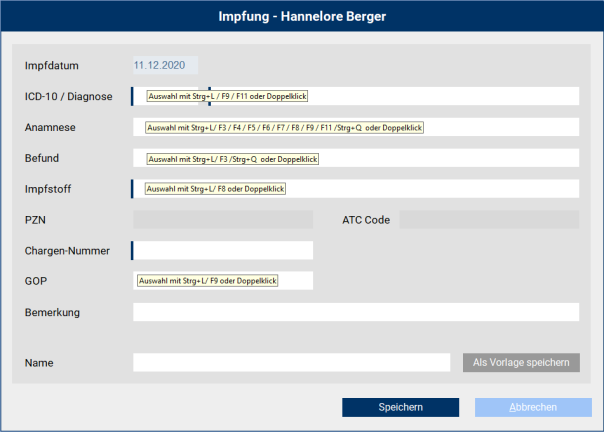Screen dimensions: 604x432
Task: Click the Impfung - Hannelore Berger title bar
Action: pos(302,18)
